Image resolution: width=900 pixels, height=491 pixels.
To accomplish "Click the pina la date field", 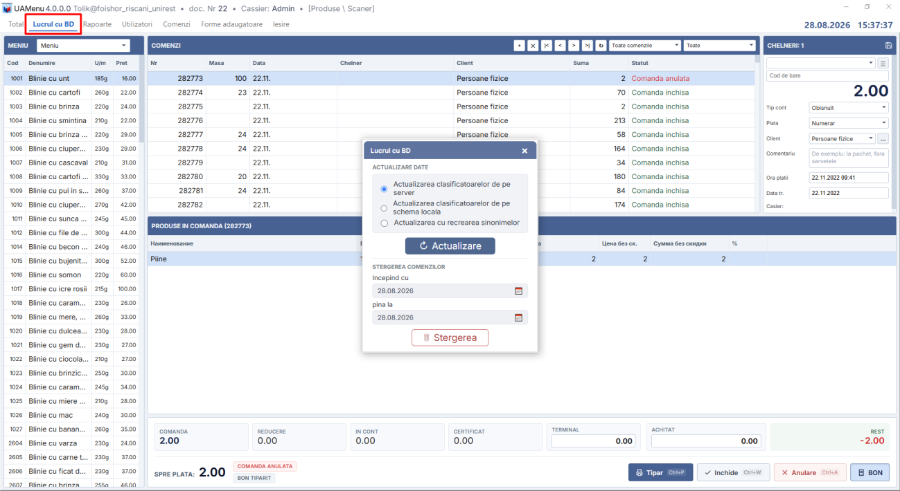I will [x=450, y=318].
